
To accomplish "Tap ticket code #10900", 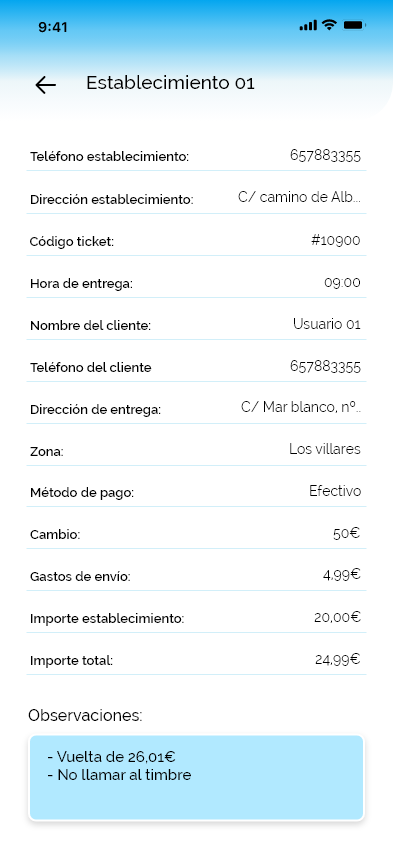I will 335,240.
